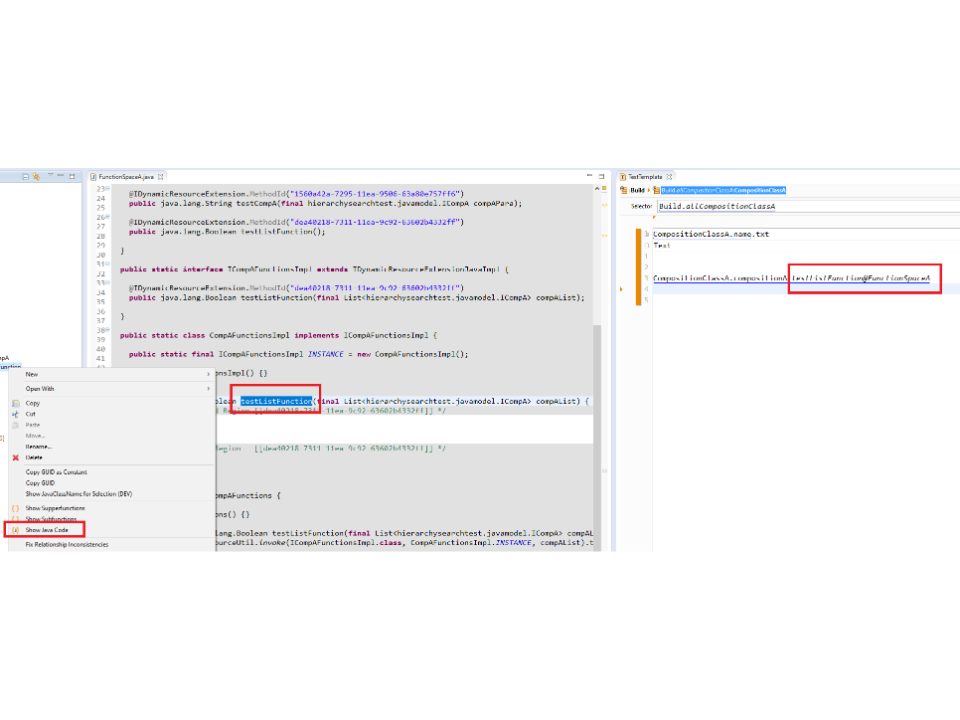Screen dimensions: 960x720
Task: Select Show Superfunctions entry
Action: pyautogui.click(x=55, y=508)
